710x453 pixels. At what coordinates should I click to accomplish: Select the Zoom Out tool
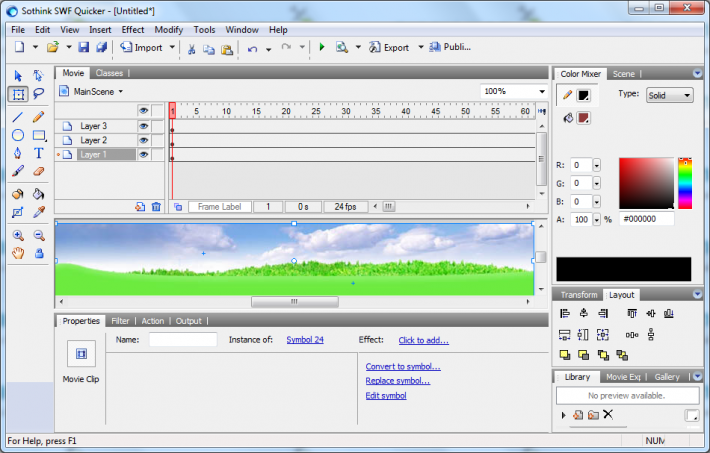pos(39,235)
